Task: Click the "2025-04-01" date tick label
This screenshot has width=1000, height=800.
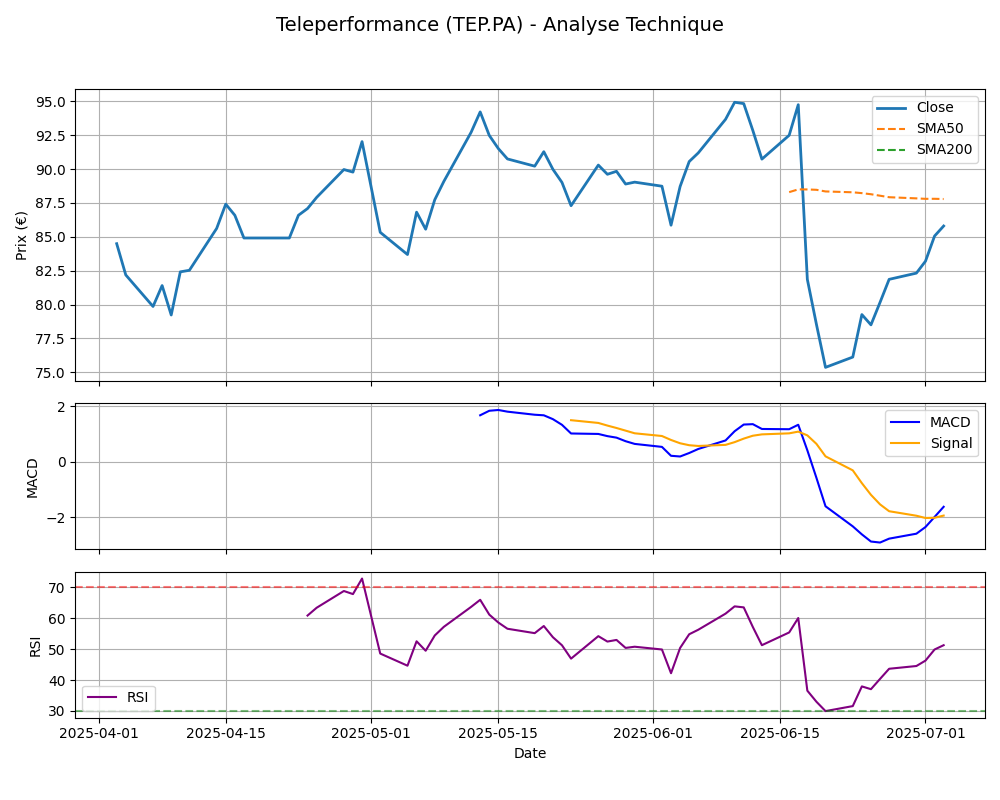Action: [99, 733]
